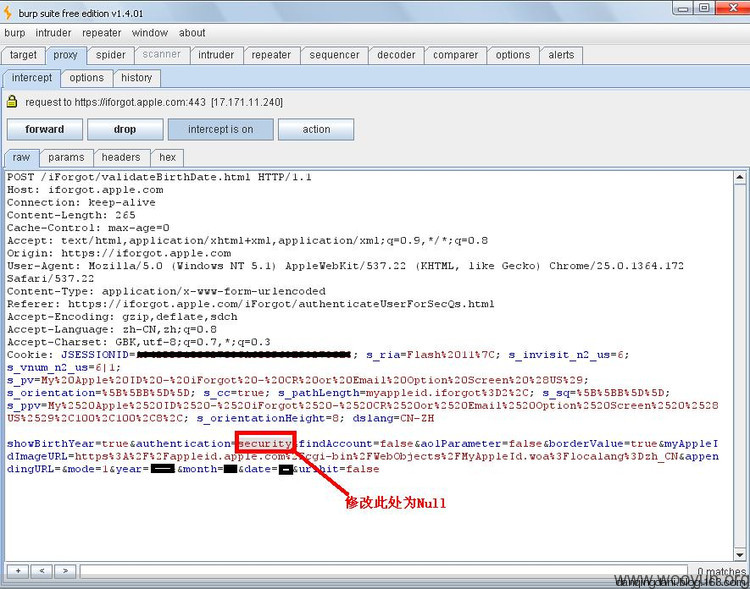750x589 pixels.
Task: Open the about menu
Action: [x=192, y=33]
